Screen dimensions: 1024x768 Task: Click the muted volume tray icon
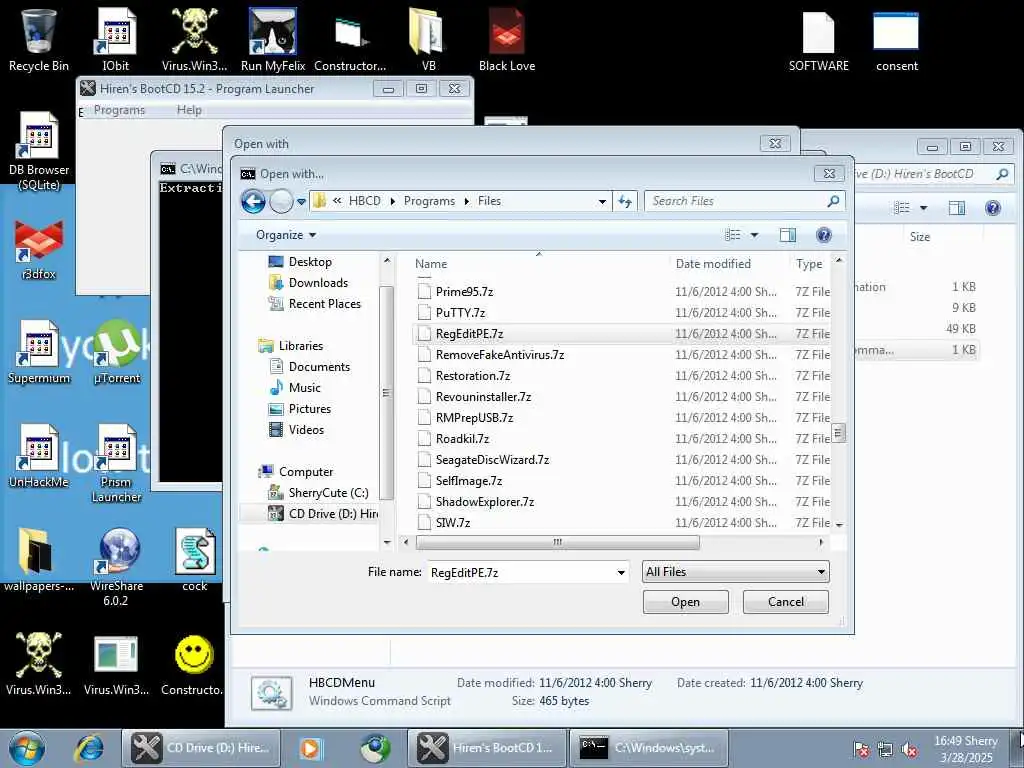click(908, 750)
